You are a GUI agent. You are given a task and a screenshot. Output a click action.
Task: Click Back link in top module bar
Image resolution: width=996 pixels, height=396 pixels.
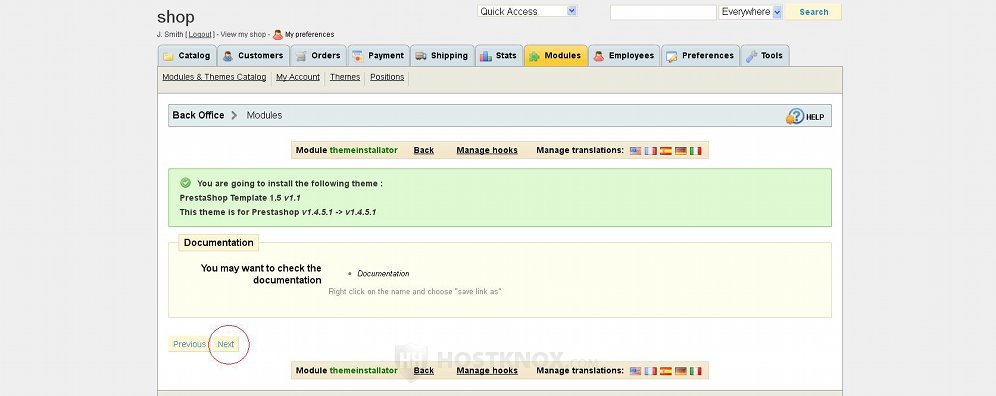coord(424,151)
